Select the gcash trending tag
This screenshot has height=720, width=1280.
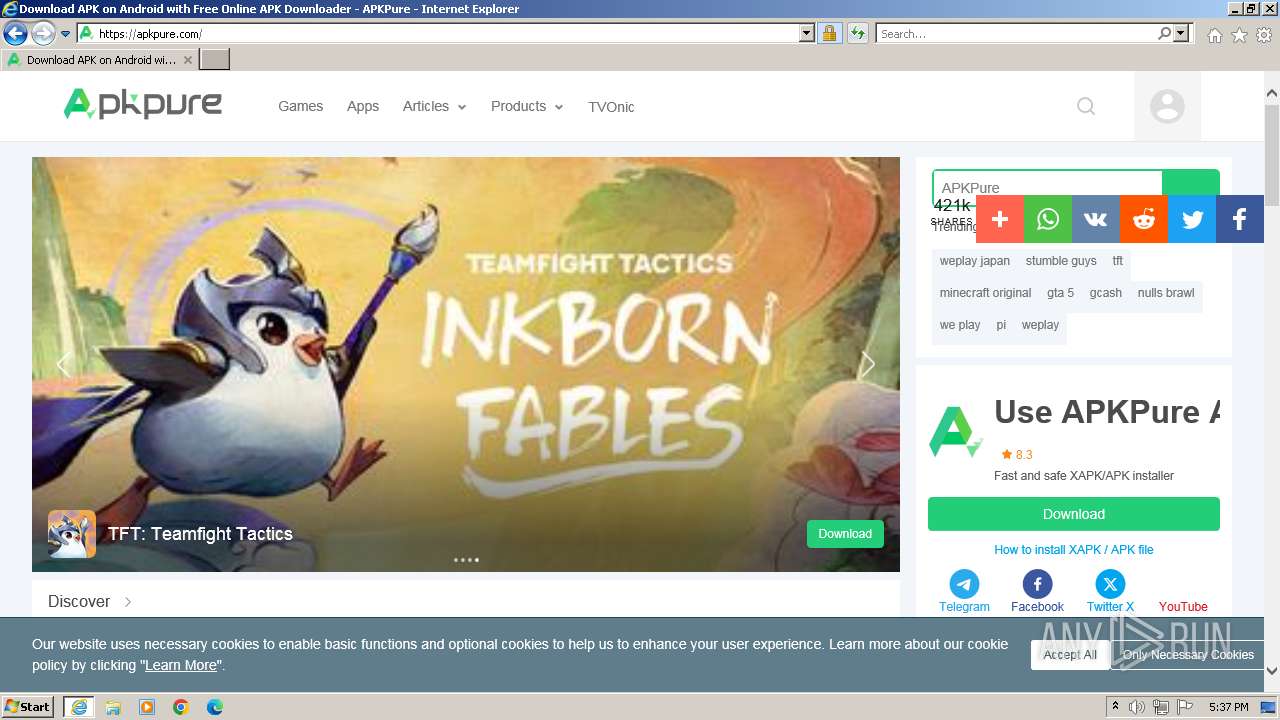(x=1106, y=293)
